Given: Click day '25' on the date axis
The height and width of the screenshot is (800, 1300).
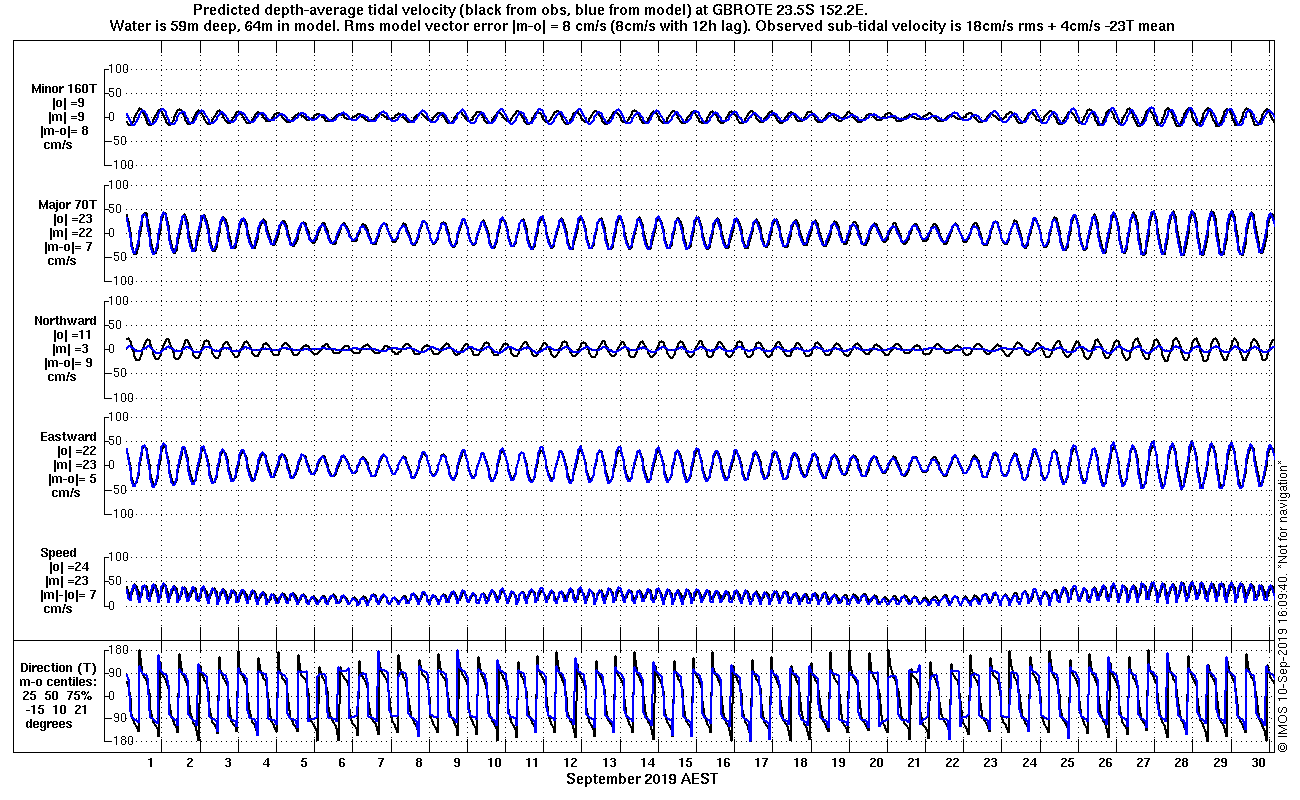Looking at the screenshot, I should (1067, 763).
